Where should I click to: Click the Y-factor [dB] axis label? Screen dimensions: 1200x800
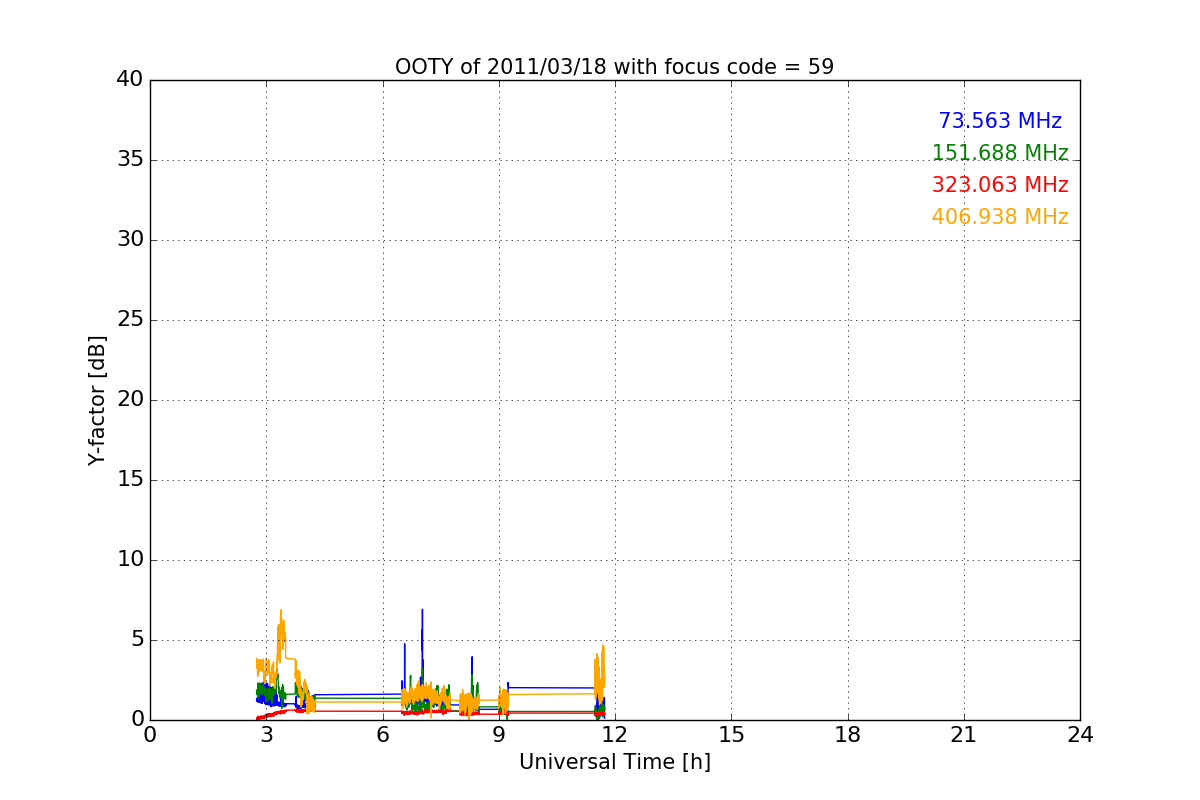coord(97,400)
